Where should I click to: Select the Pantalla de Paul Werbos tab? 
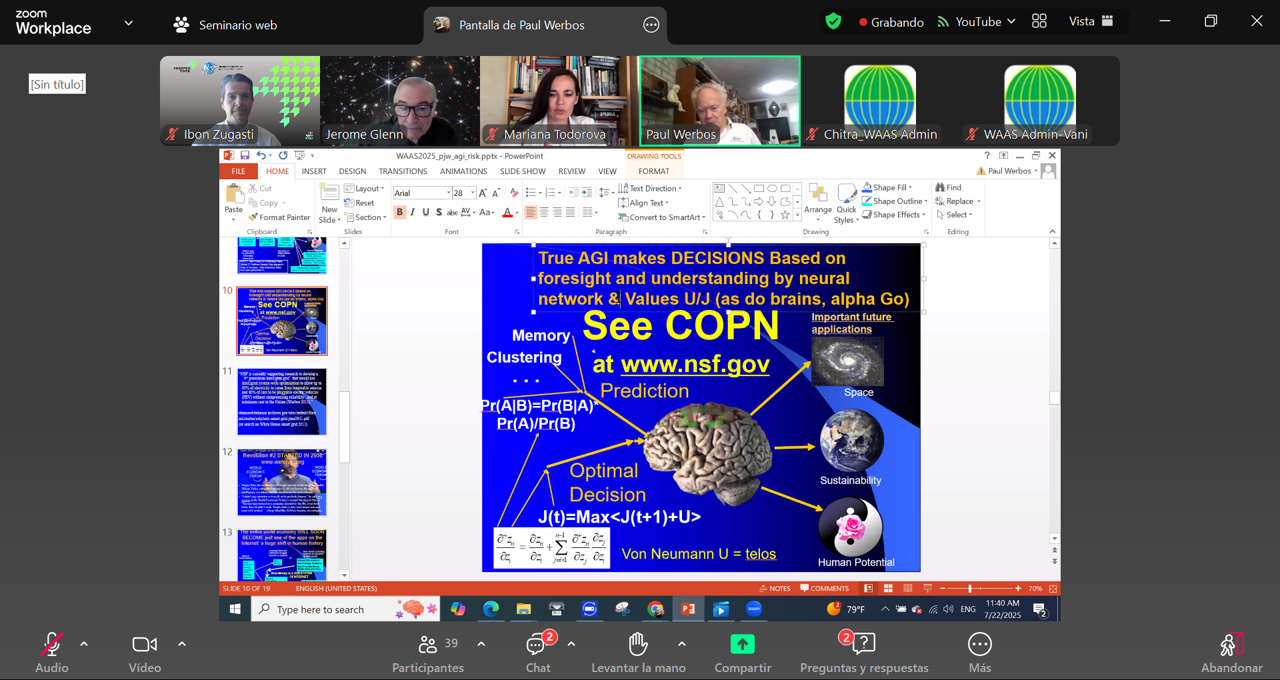pyautogui.click(x=522, y=25)
